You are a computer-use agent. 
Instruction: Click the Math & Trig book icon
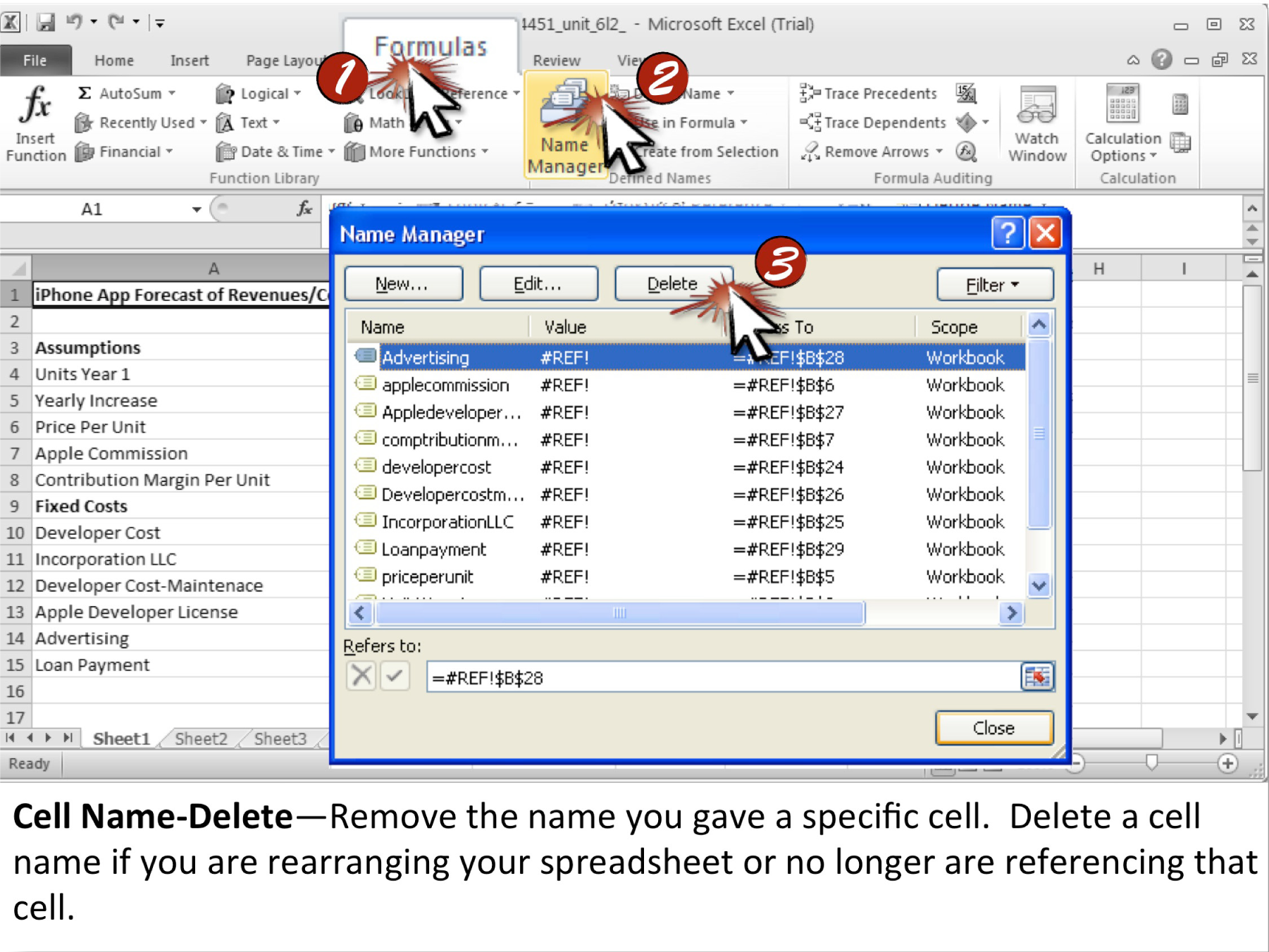click(x=353, y=123)
